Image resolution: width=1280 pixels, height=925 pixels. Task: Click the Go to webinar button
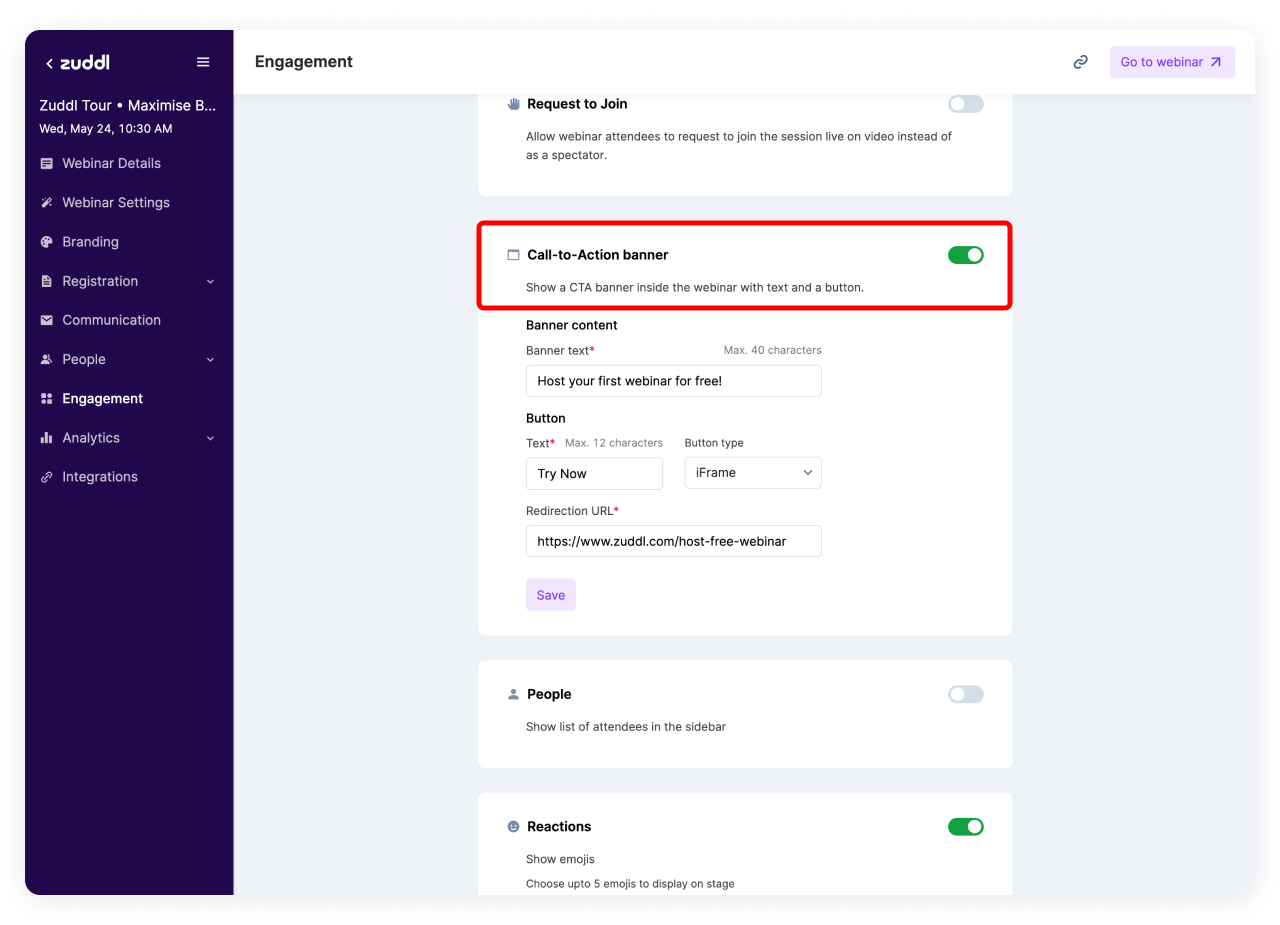tap(1171, 62)
